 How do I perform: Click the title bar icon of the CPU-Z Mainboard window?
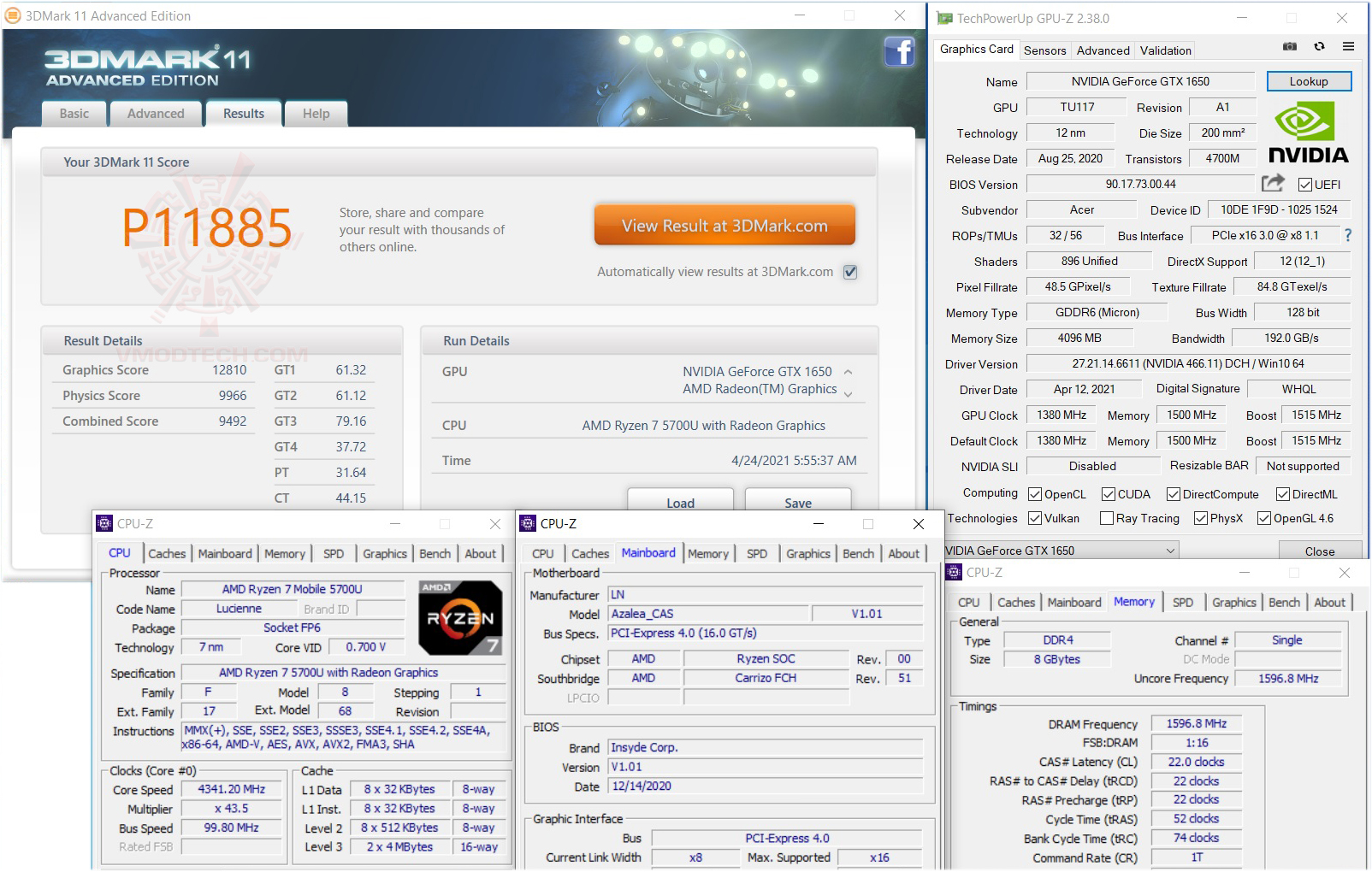pos(528,523)
